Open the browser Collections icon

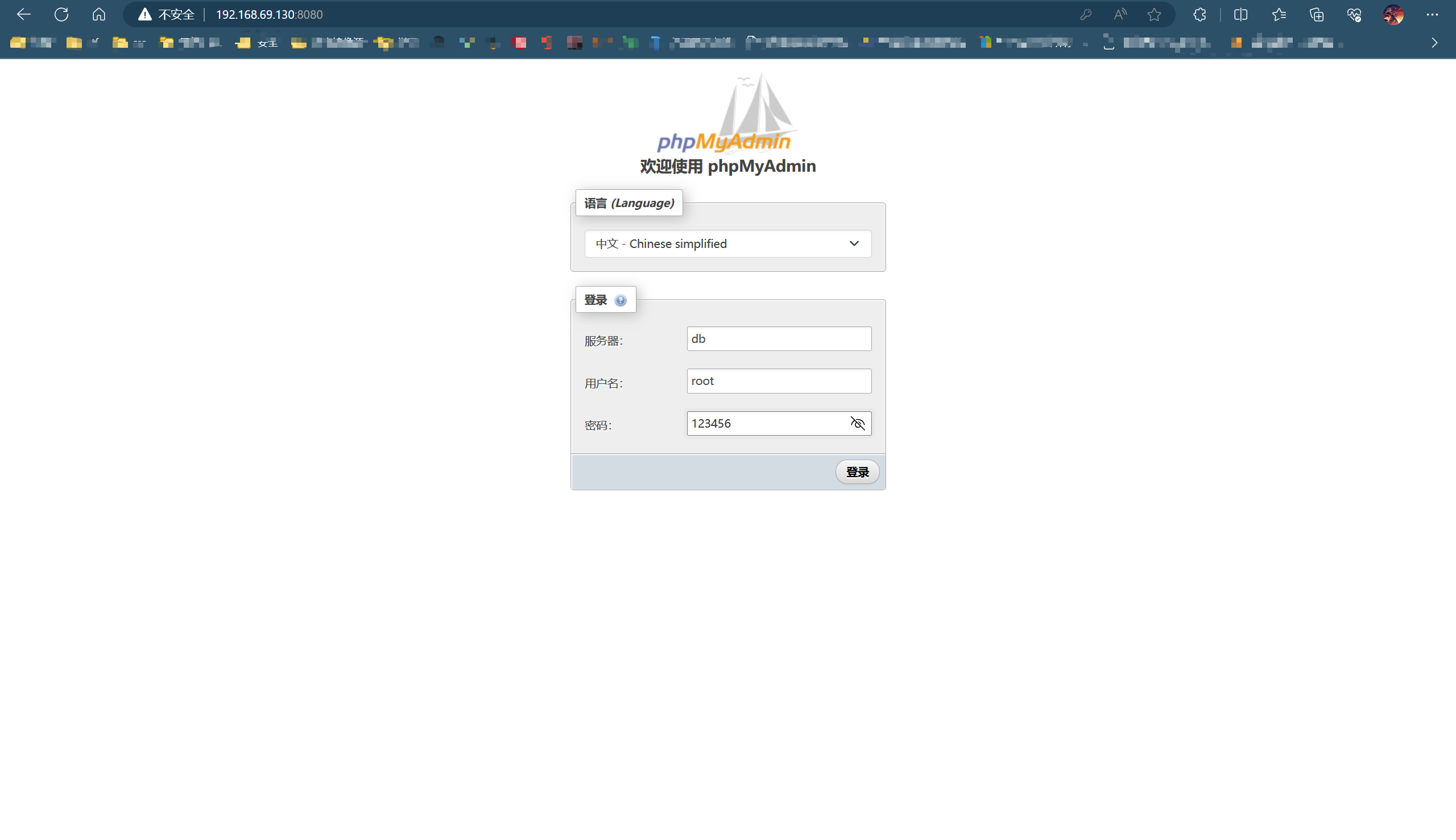pos(1317,14)
